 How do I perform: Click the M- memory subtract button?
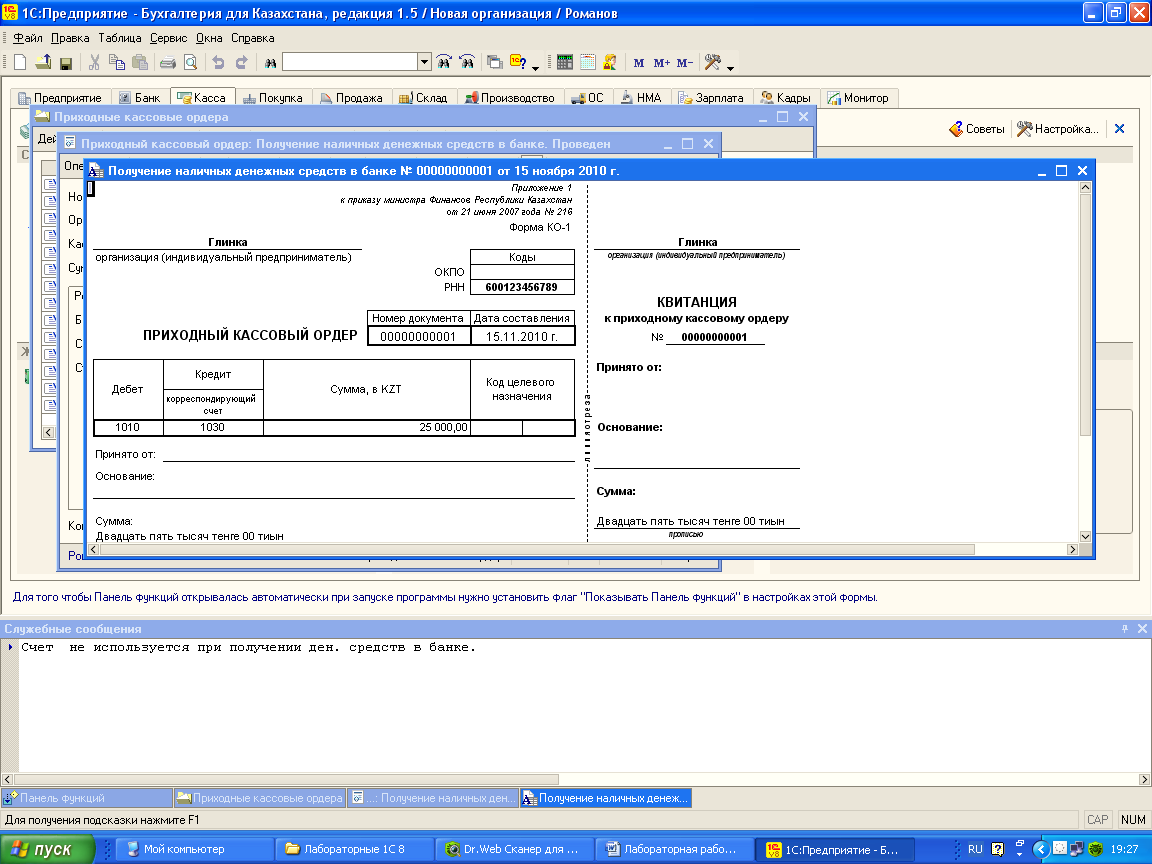685,63
